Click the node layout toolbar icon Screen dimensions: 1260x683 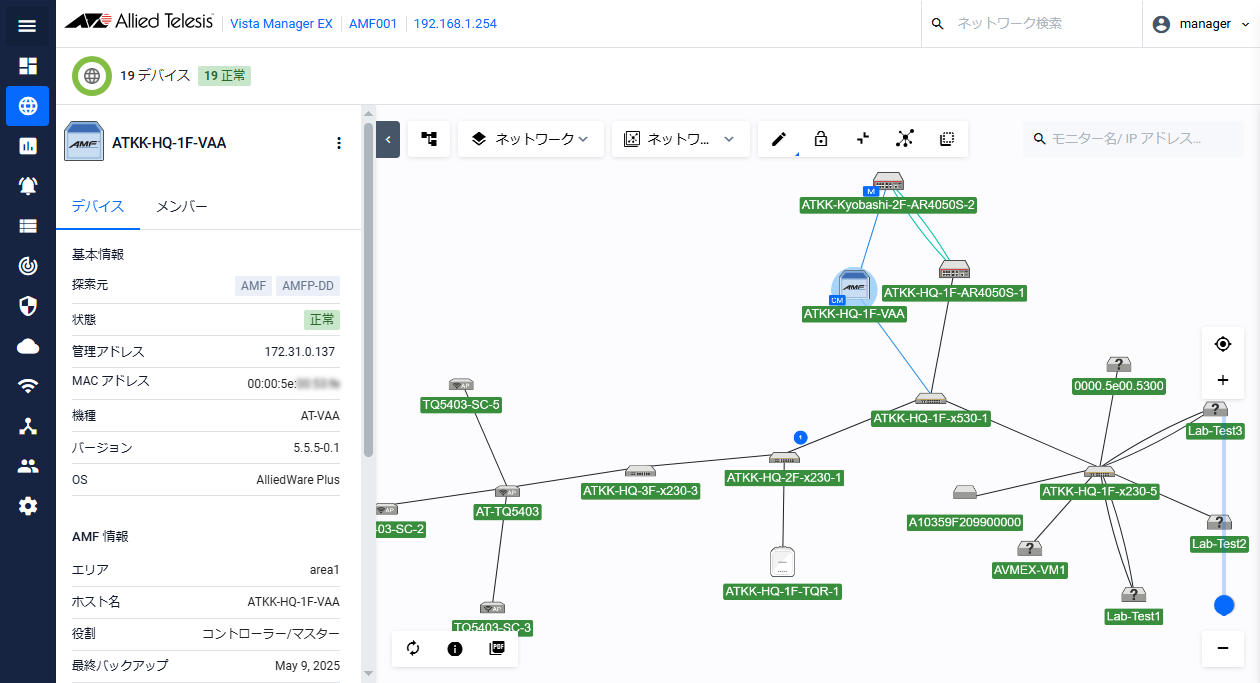pyautogui.click(x=905, y=139)
